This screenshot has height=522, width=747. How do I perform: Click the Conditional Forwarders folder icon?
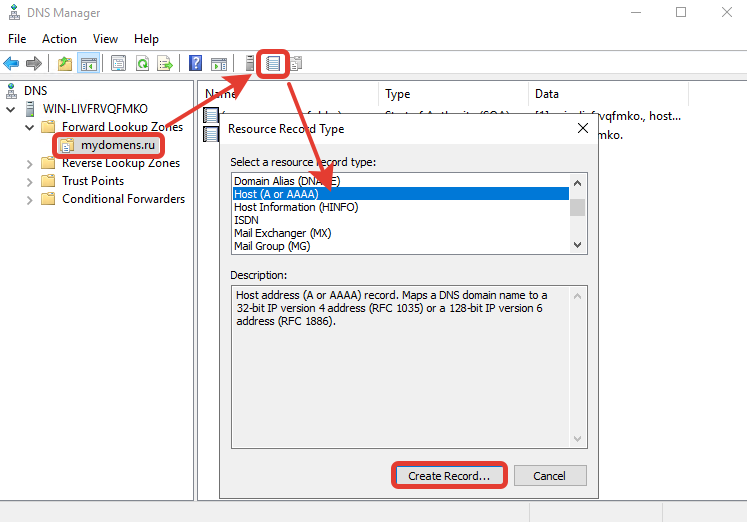click(x=48, y=199)
